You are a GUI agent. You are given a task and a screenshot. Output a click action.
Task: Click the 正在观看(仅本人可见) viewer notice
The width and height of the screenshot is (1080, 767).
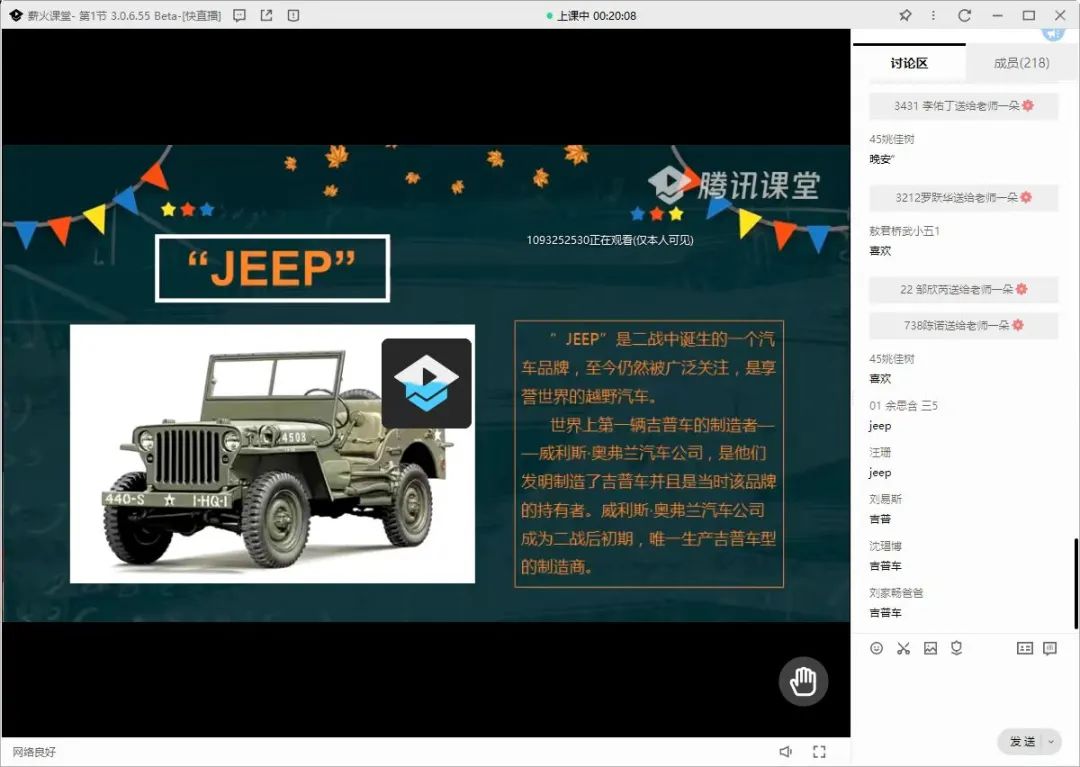tap(610, 240)
